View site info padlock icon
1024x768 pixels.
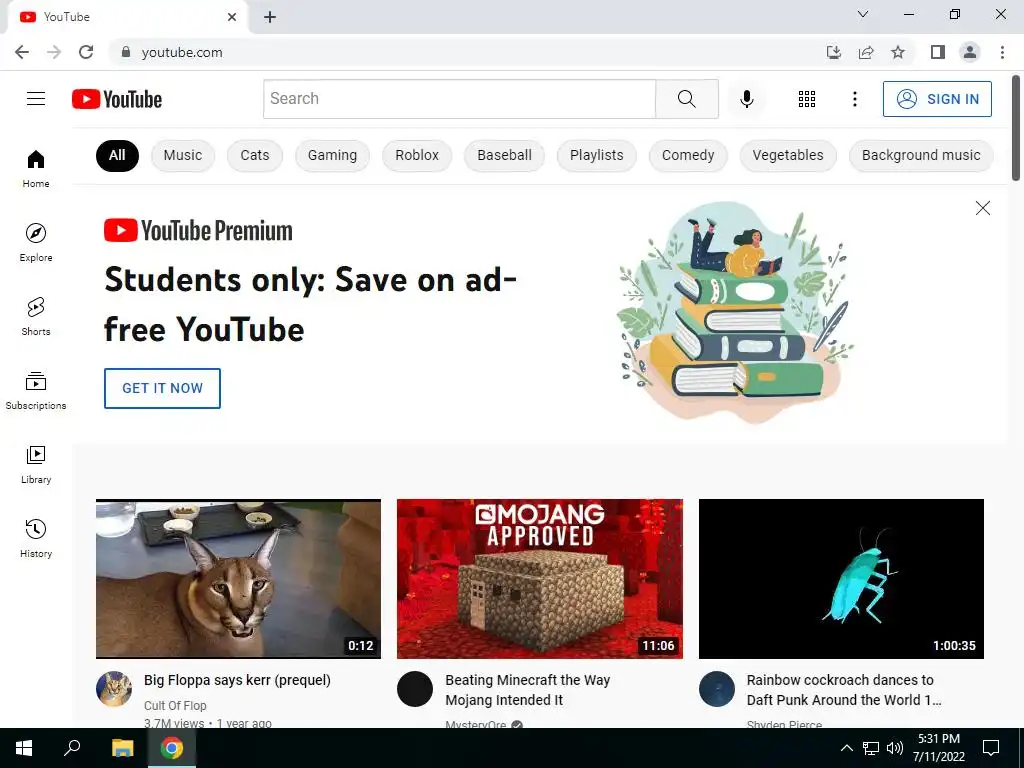click(x=126, y=52)
